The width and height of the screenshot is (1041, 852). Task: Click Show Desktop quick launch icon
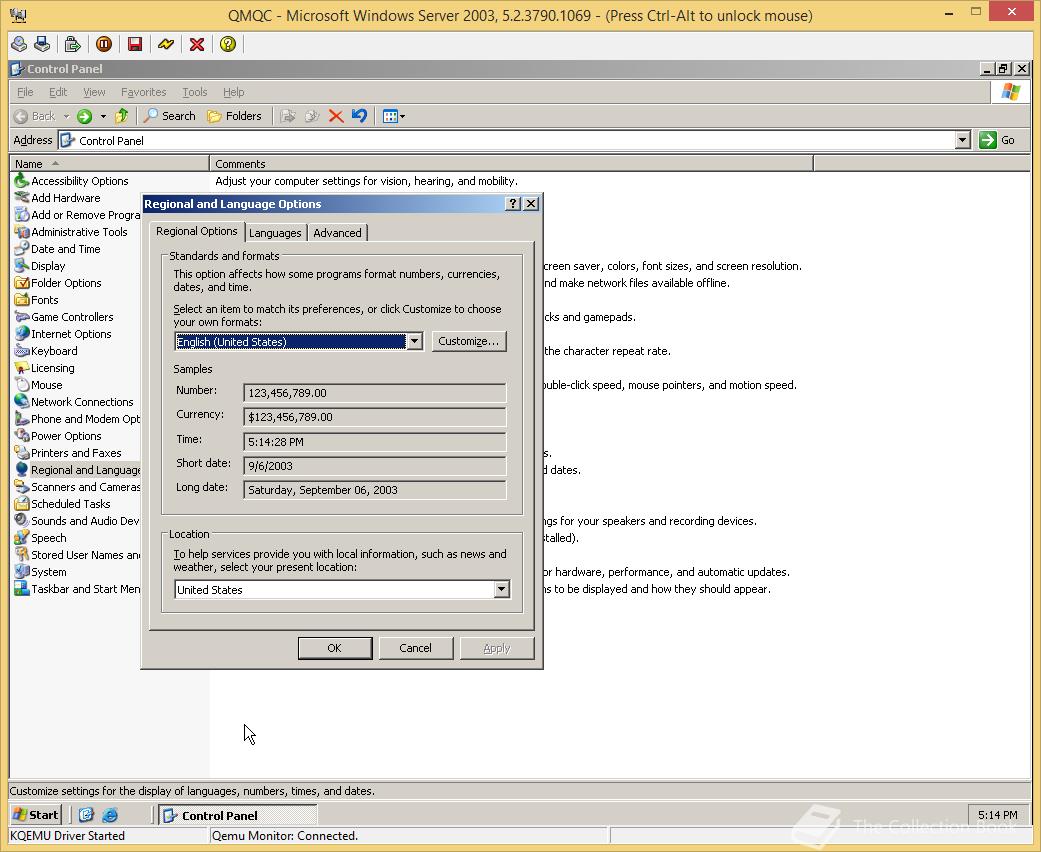[x=86, y=815]
